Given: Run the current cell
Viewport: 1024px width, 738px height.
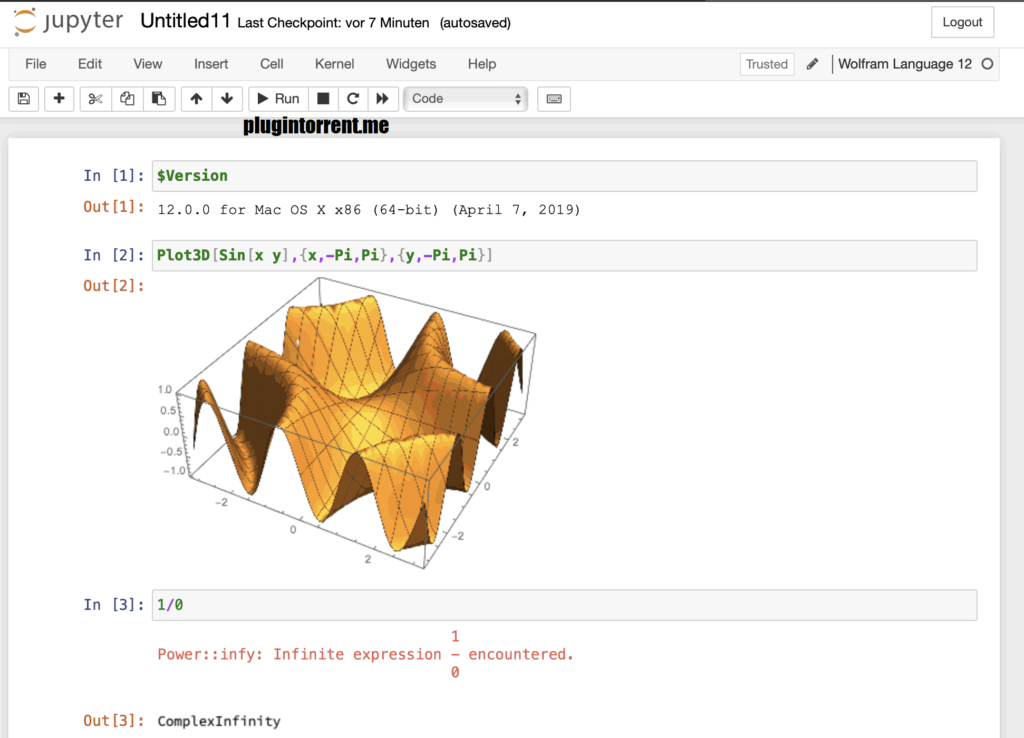Looking at the screenshot, I should tap(278, 99).
